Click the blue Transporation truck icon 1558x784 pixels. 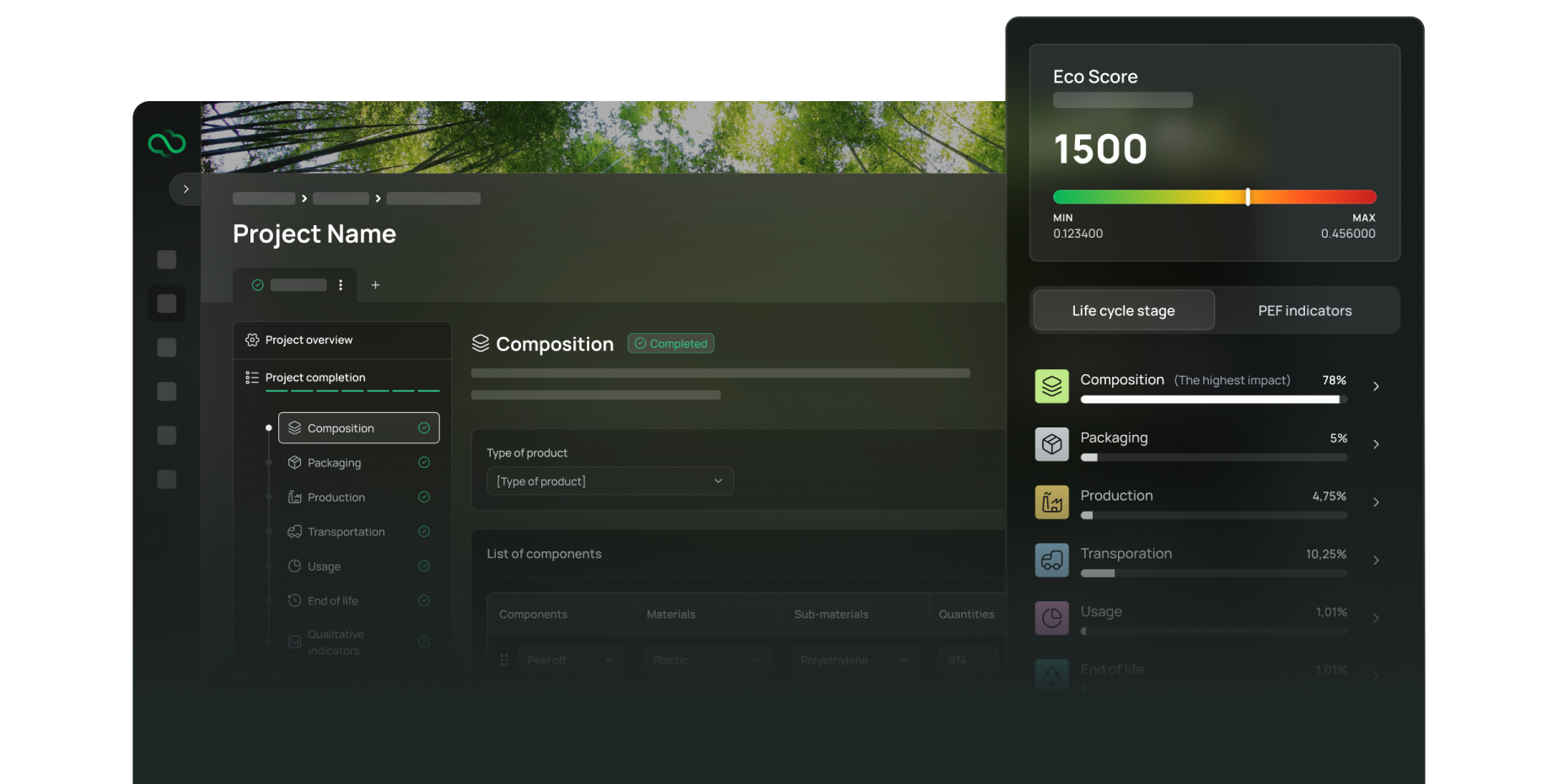(x=1051, y=561)
